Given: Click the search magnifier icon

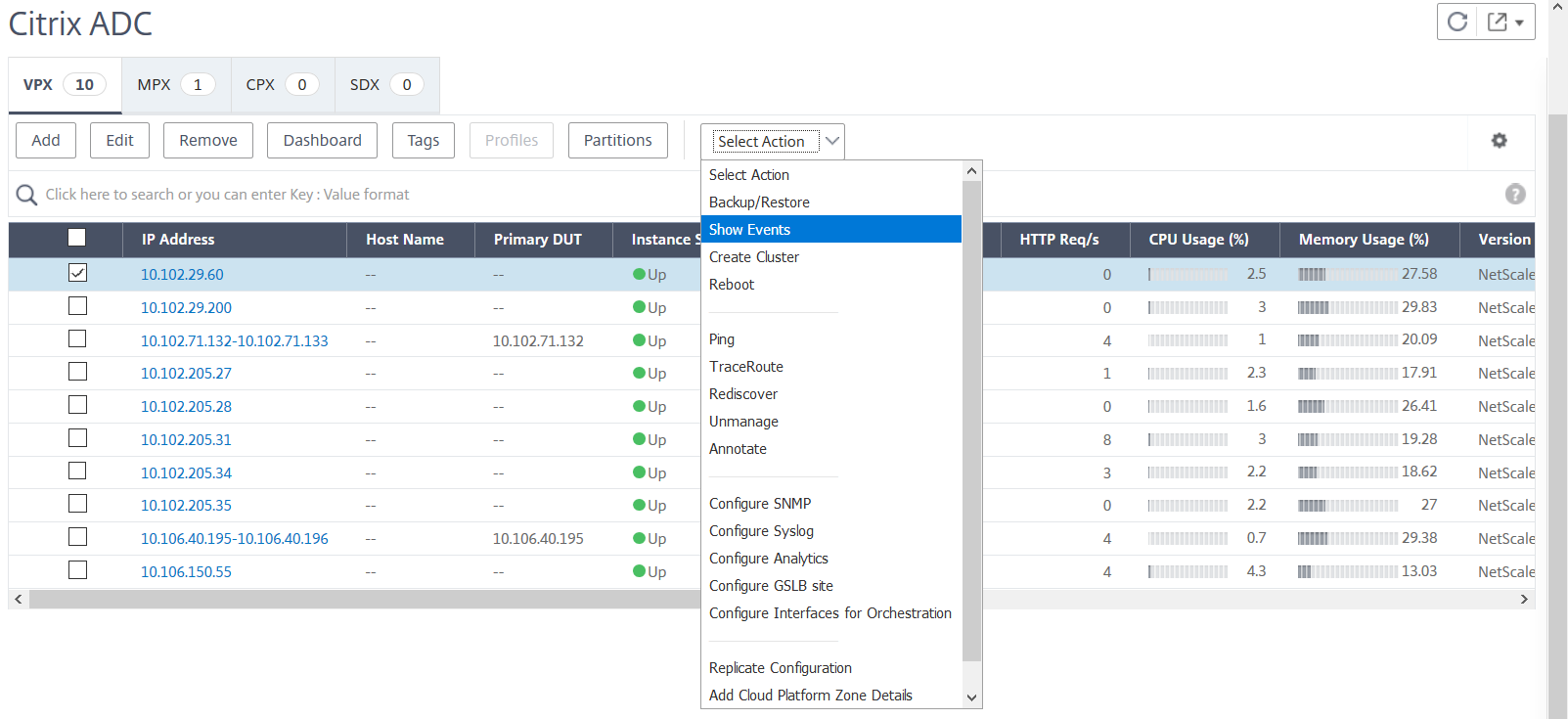Looking at the screenshot, I should pos(26,195).
